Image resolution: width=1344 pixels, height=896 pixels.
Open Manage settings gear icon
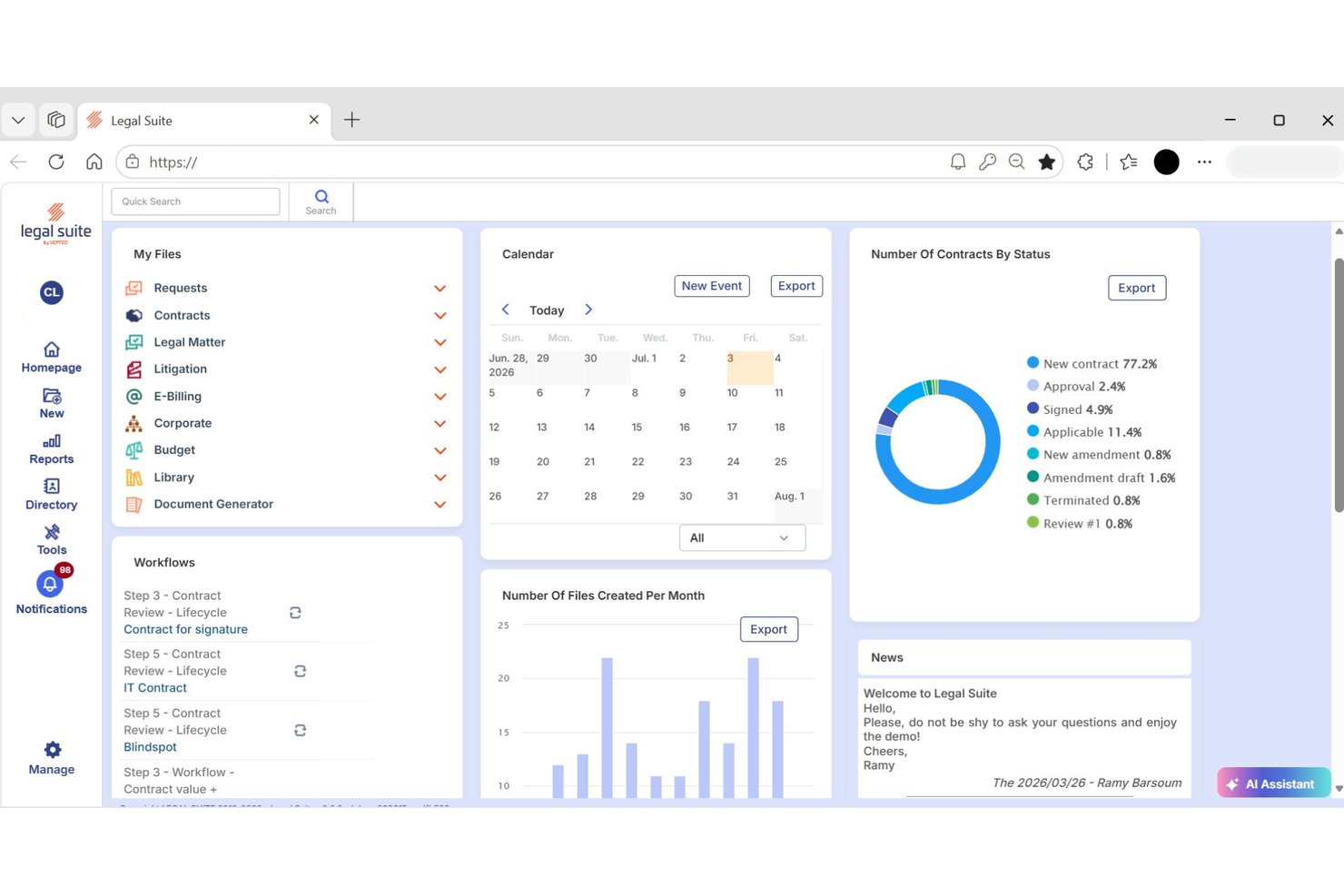click(x=53, y=750)
